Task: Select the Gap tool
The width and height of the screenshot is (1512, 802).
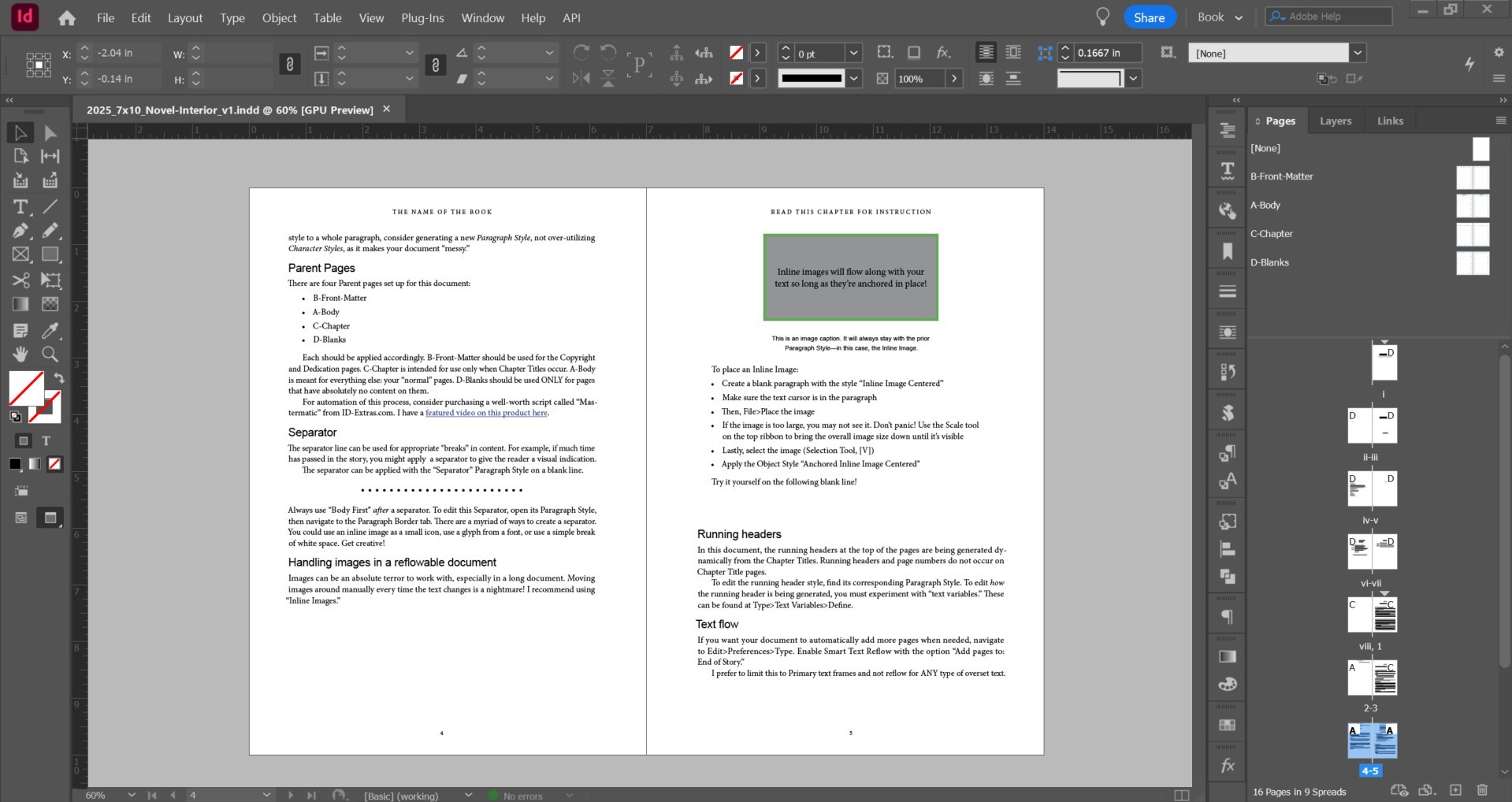Action: pyautogui.click(x=50, y=156)
